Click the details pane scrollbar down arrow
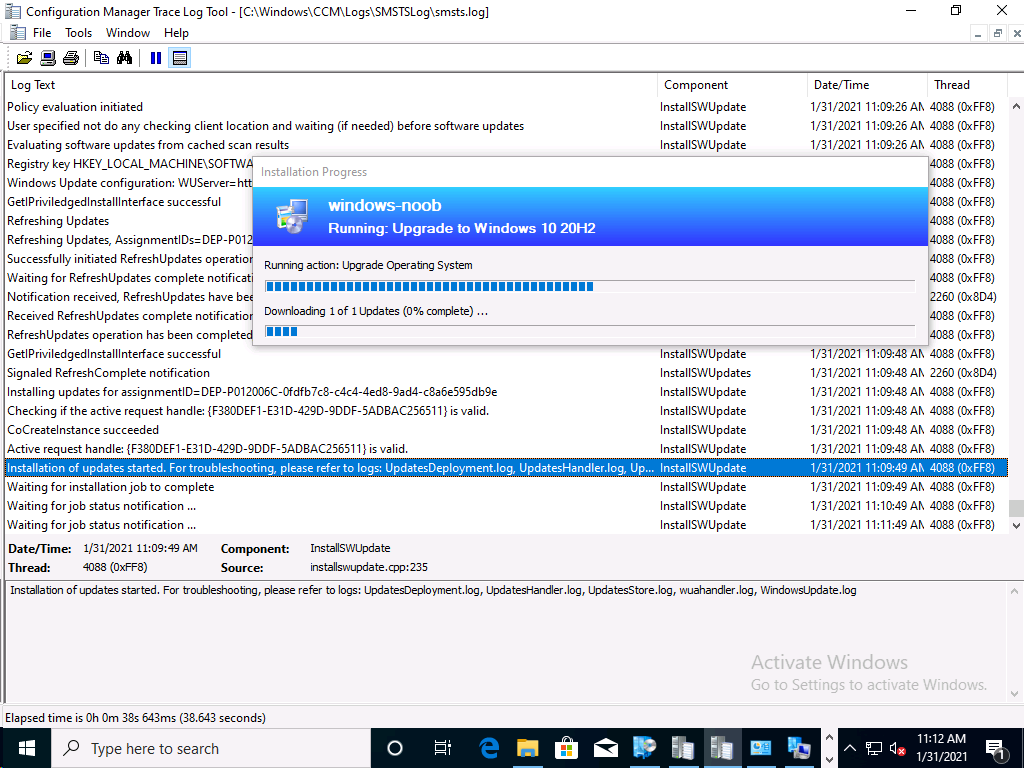 pos(1014,694)
